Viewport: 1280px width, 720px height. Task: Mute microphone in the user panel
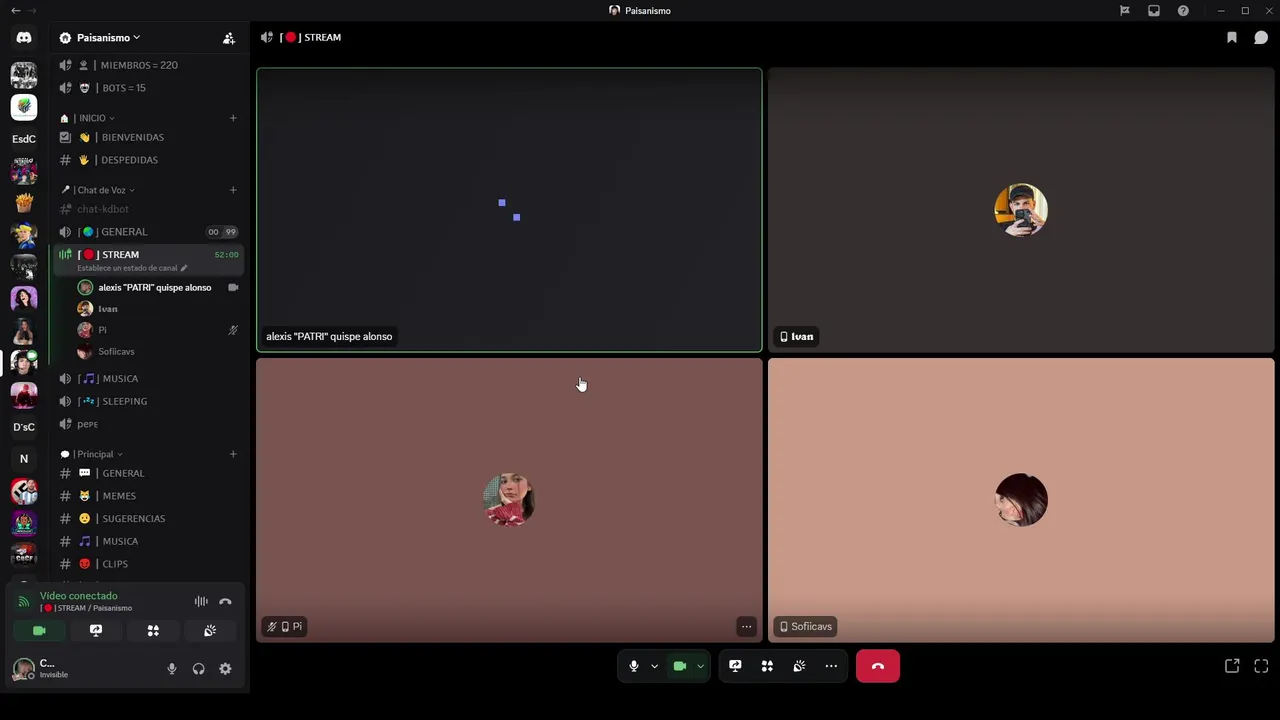[172, 669]
